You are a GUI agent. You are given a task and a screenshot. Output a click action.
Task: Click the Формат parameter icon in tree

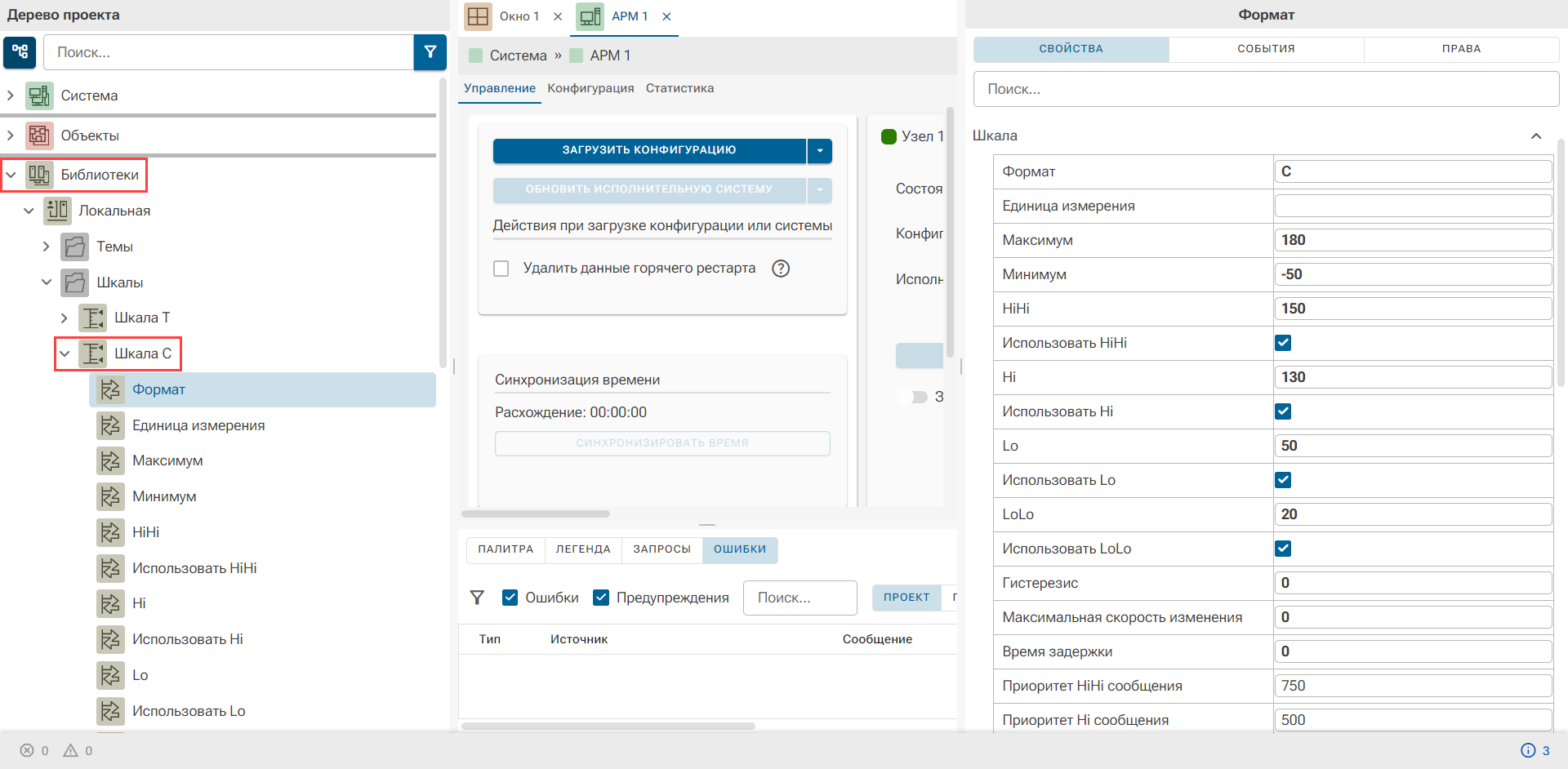click(x=111, y=389)
